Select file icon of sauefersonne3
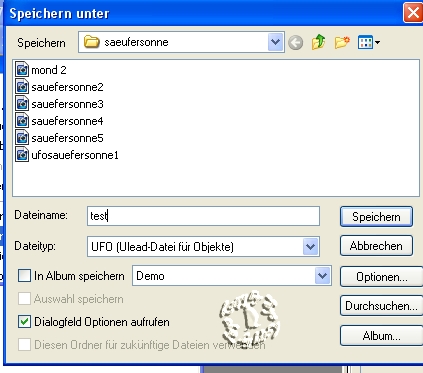 [x=22, y=104]
